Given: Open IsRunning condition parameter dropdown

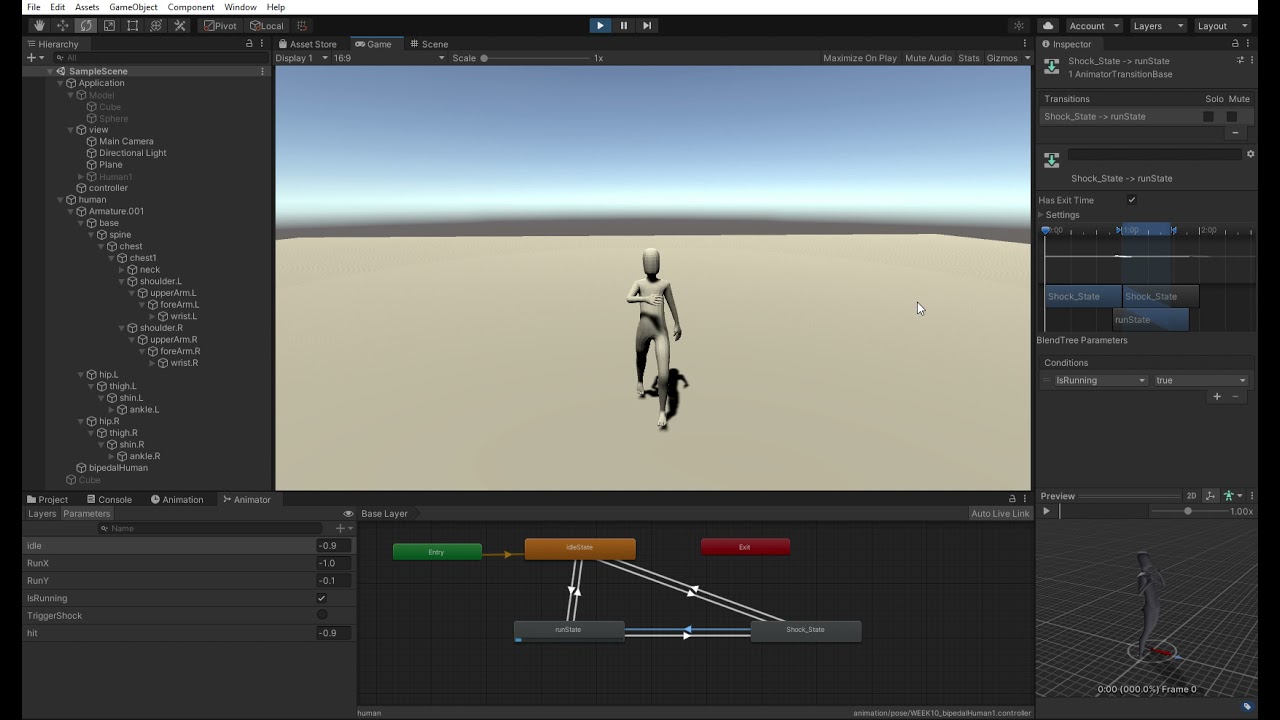Looking at the screenshot, I should pos(1100,380).
